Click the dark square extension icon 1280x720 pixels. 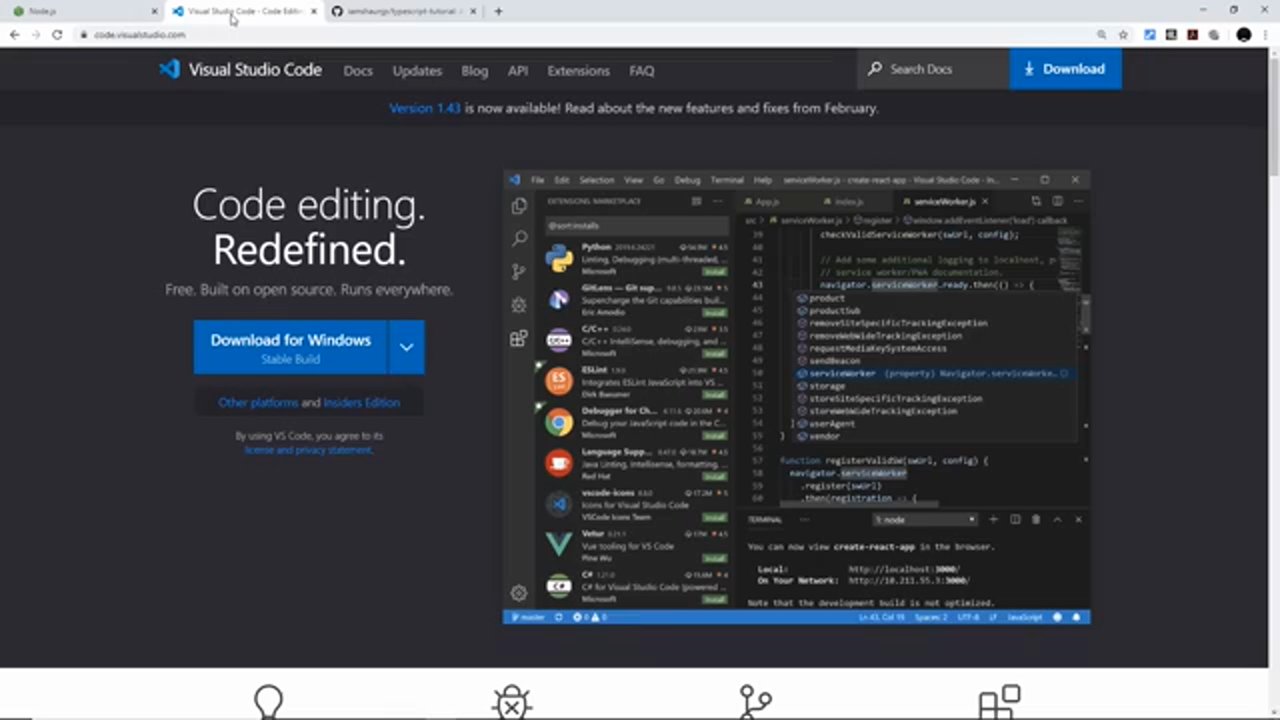tap(1171, 34)
